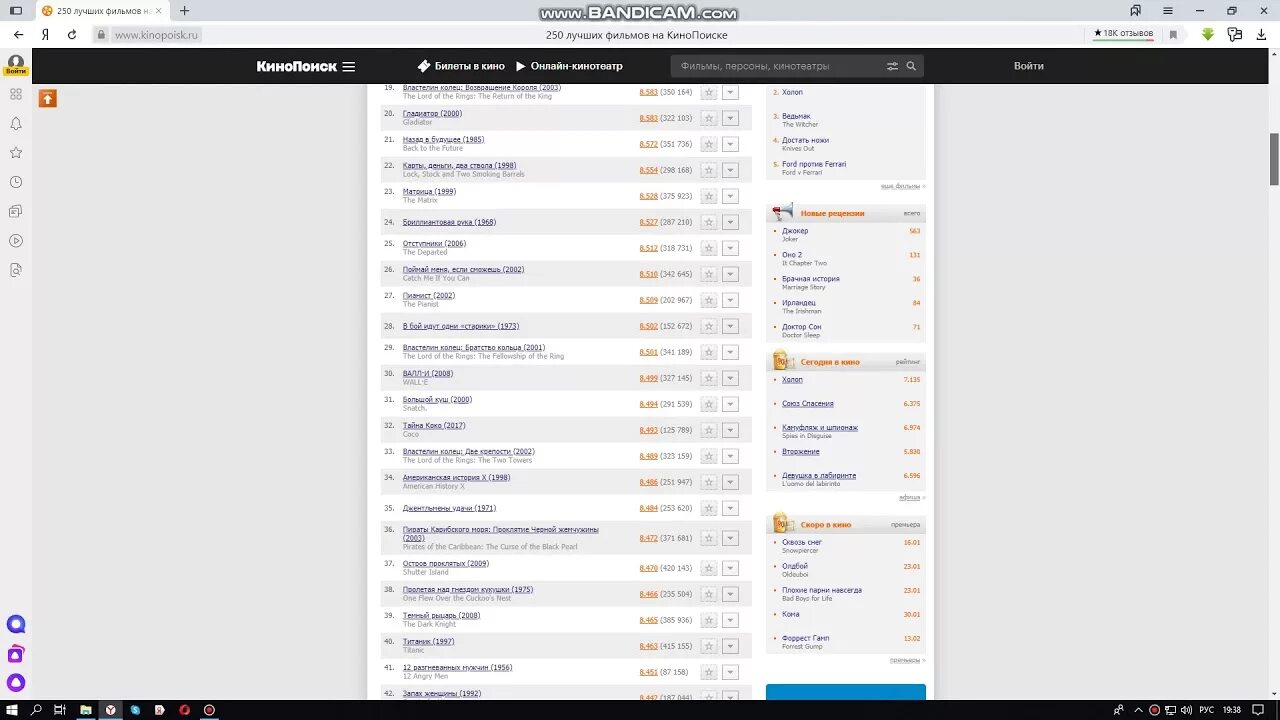Open Билеты в кино section
Image resolution: width=1280 pixels, height=720 pixels.
[x=461, y=66]
